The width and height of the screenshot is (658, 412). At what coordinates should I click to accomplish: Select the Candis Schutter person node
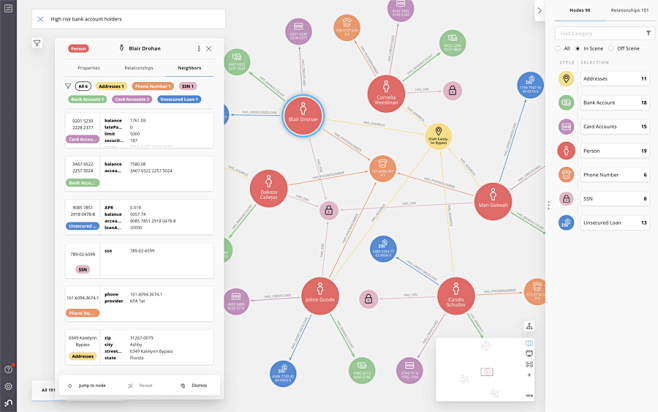456,296
